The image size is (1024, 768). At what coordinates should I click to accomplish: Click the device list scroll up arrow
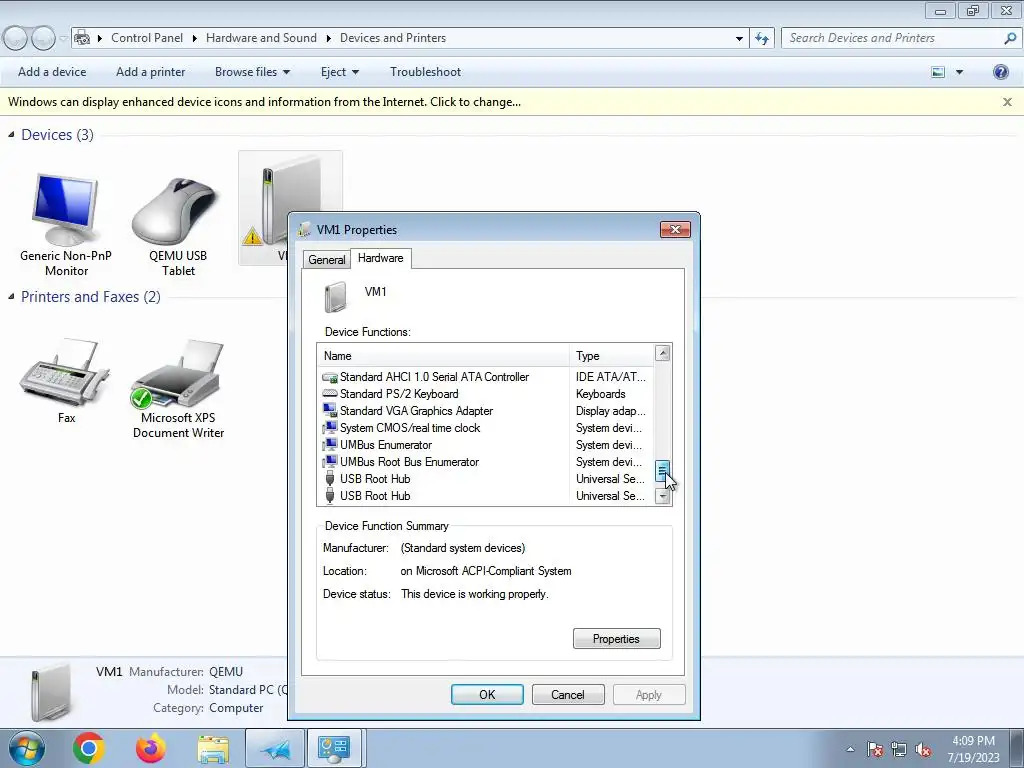[x=663, y=353]
